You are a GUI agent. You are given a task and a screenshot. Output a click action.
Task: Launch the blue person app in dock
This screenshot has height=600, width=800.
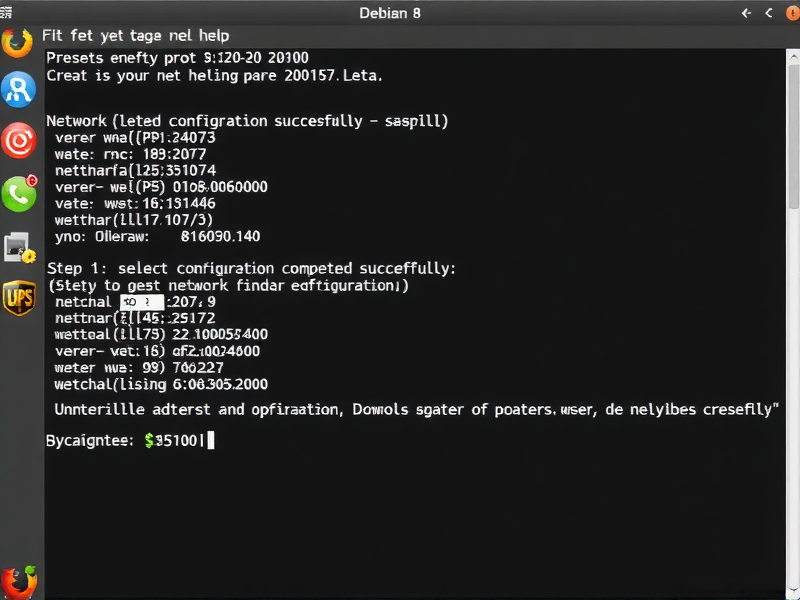pos(19,91)
